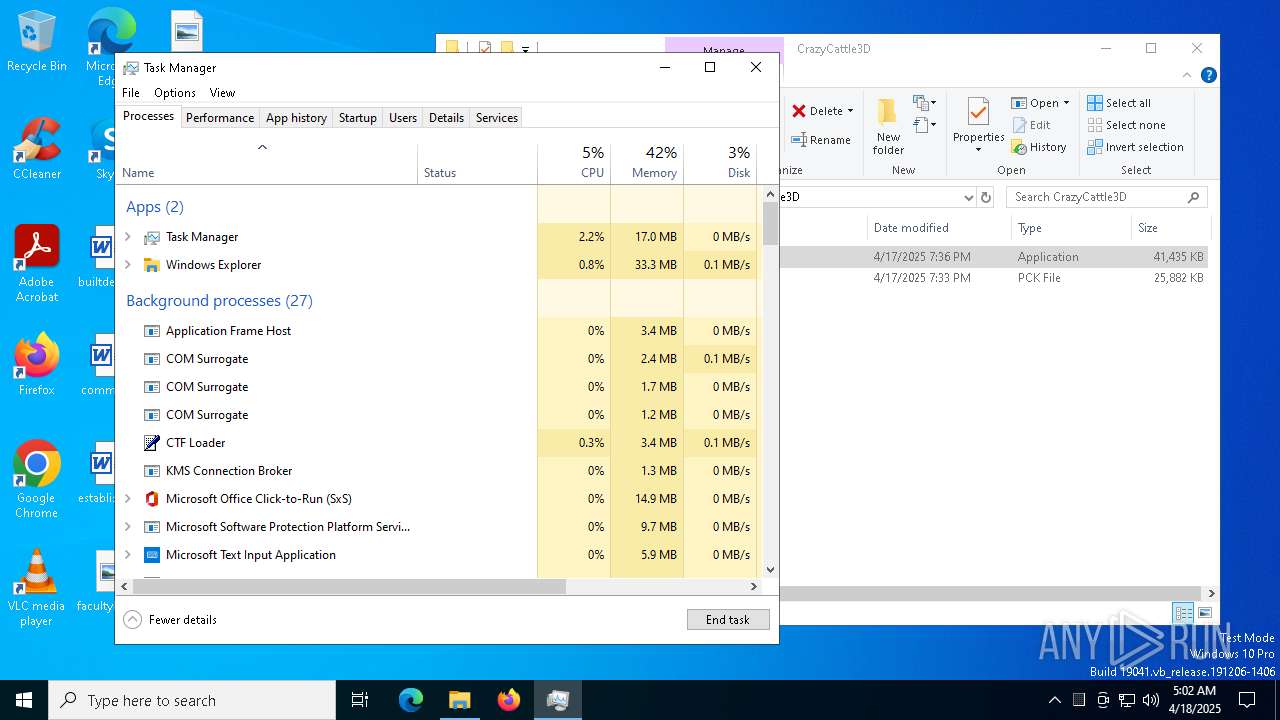Click Explorer help question mark icon
1280x720 pixels.
pyautogui.click(x=1208, y=75)
